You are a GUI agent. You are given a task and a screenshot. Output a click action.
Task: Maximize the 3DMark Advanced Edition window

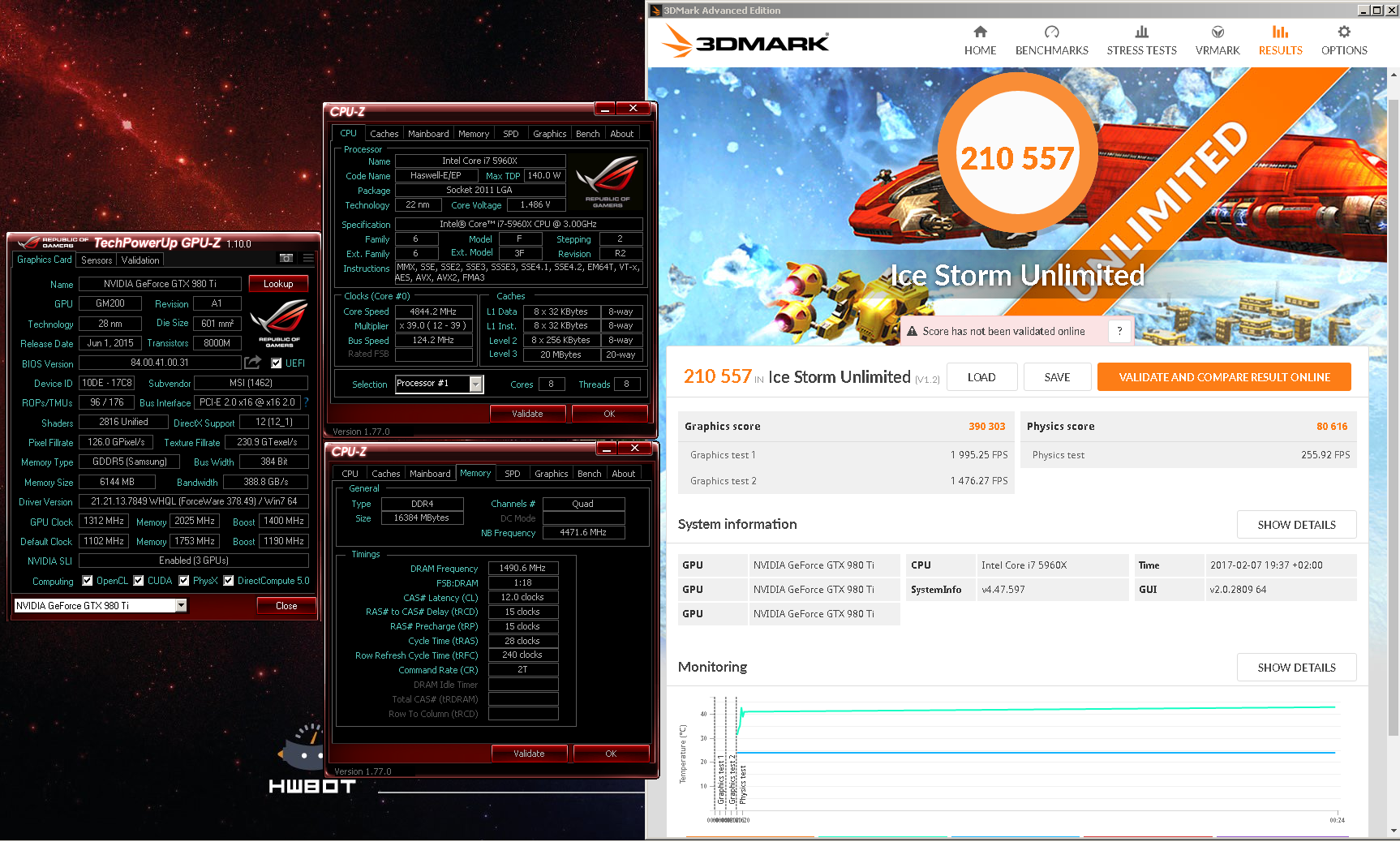[x=1376, y=11]
